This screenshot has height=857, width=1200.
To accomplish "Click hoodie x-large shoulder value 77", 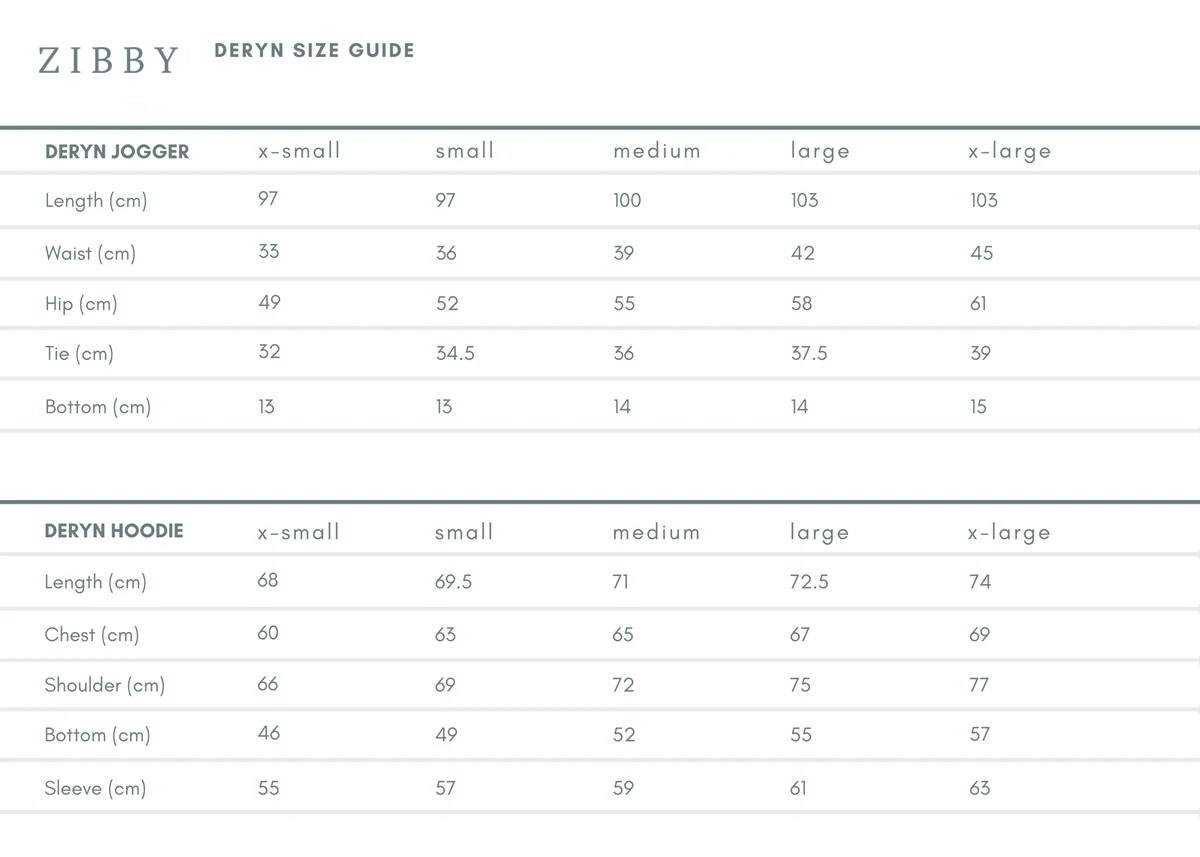I will tap(979, 685).
